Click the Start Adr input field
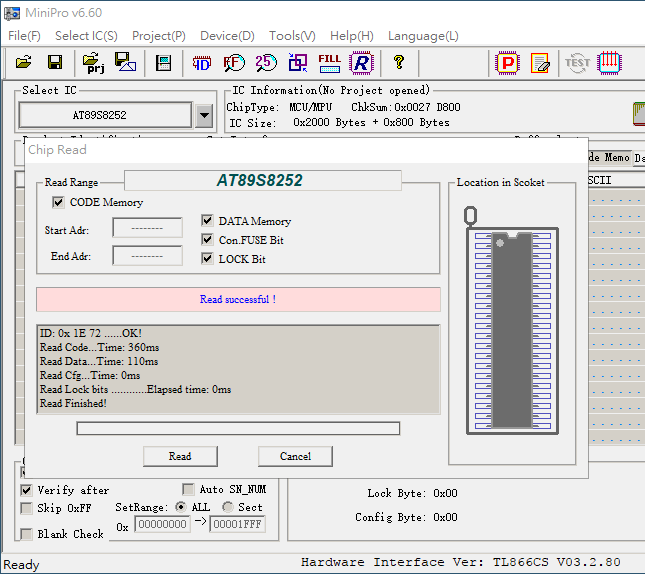The image size is (645, 574). [x=147, y=228]
